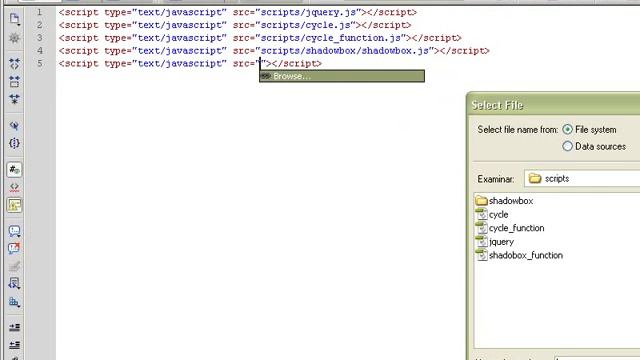Click the Outdent Code icon

coord(14,345)
